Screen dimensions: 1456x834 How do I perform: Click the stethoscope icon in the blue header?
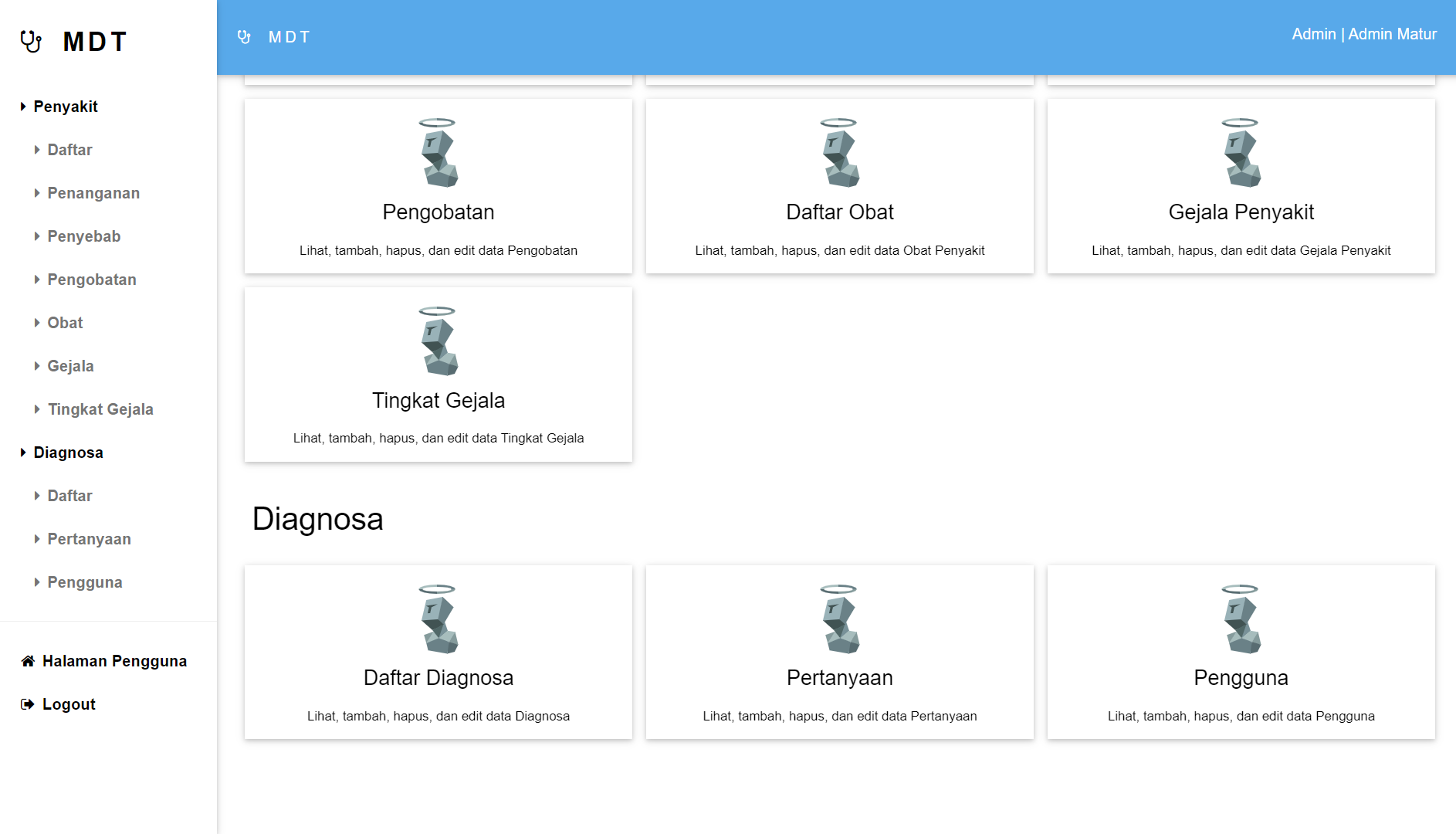coord(244,37)
